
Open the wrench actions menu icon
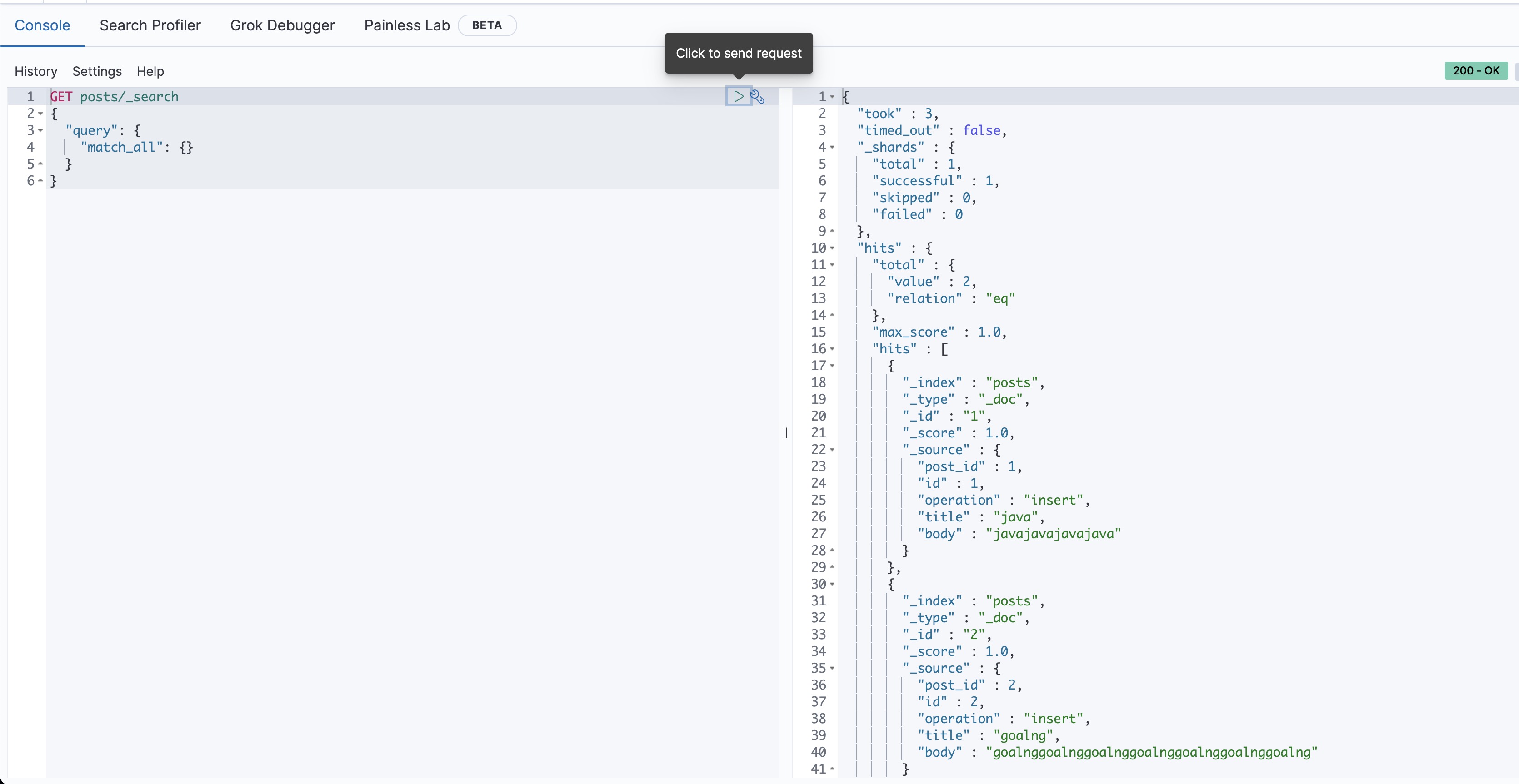(x=757, y=97)
